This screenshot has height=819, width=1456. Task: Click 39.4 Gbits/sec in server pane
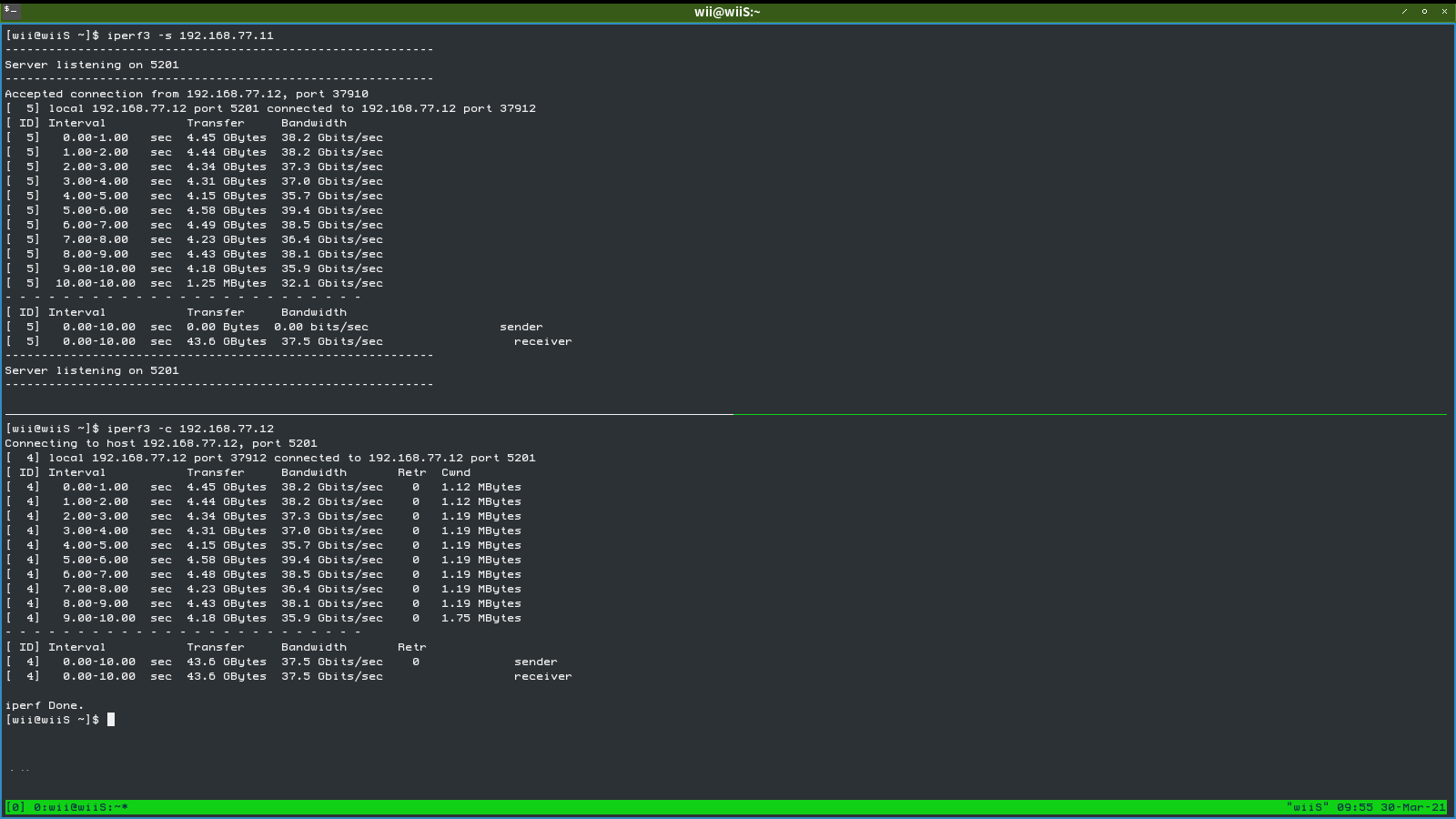click(332, 210)
